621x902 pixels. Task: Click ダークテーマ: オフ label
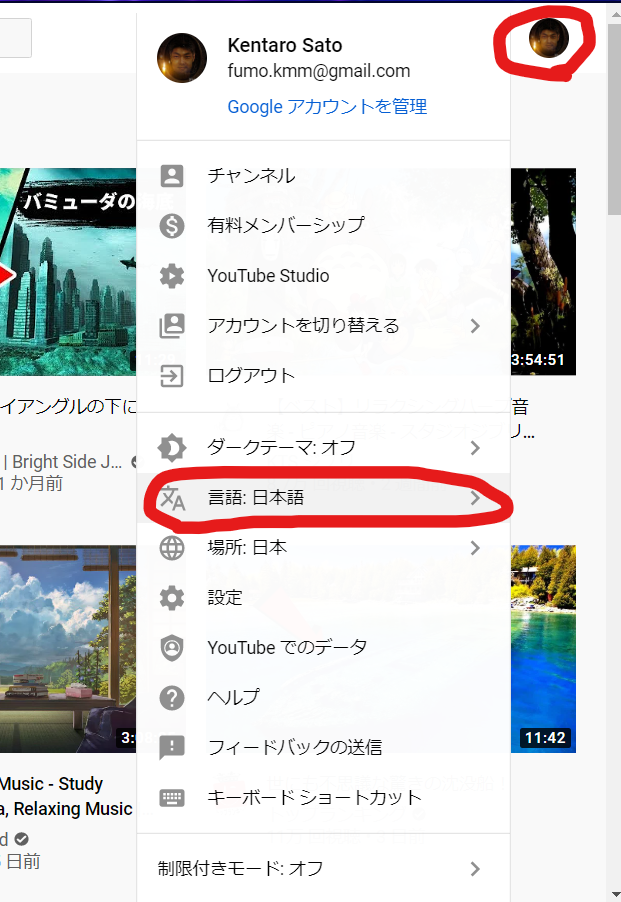[x=281, y=447]
